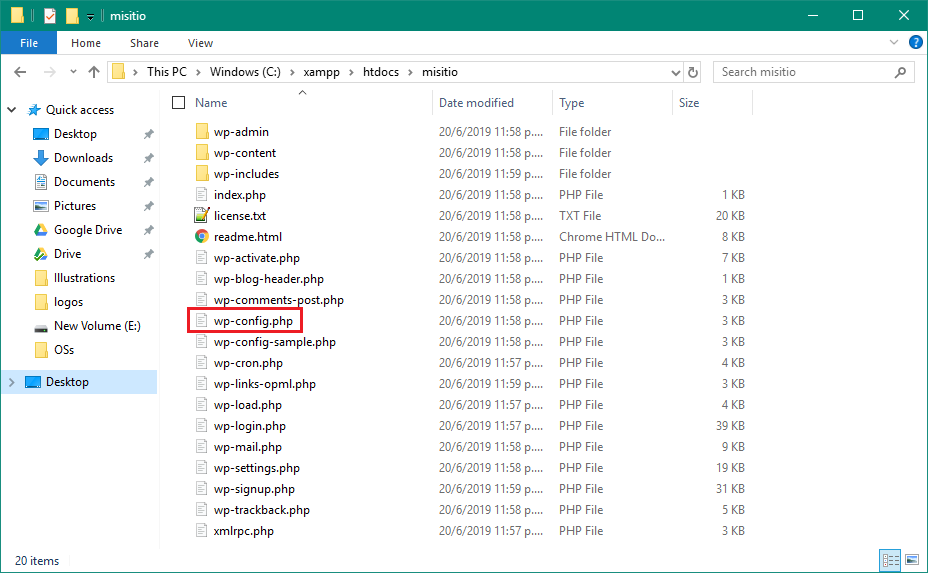Open the OSs folder in the sidebar
This screenshot has width=928, height=573.
(x=63, y=350)
